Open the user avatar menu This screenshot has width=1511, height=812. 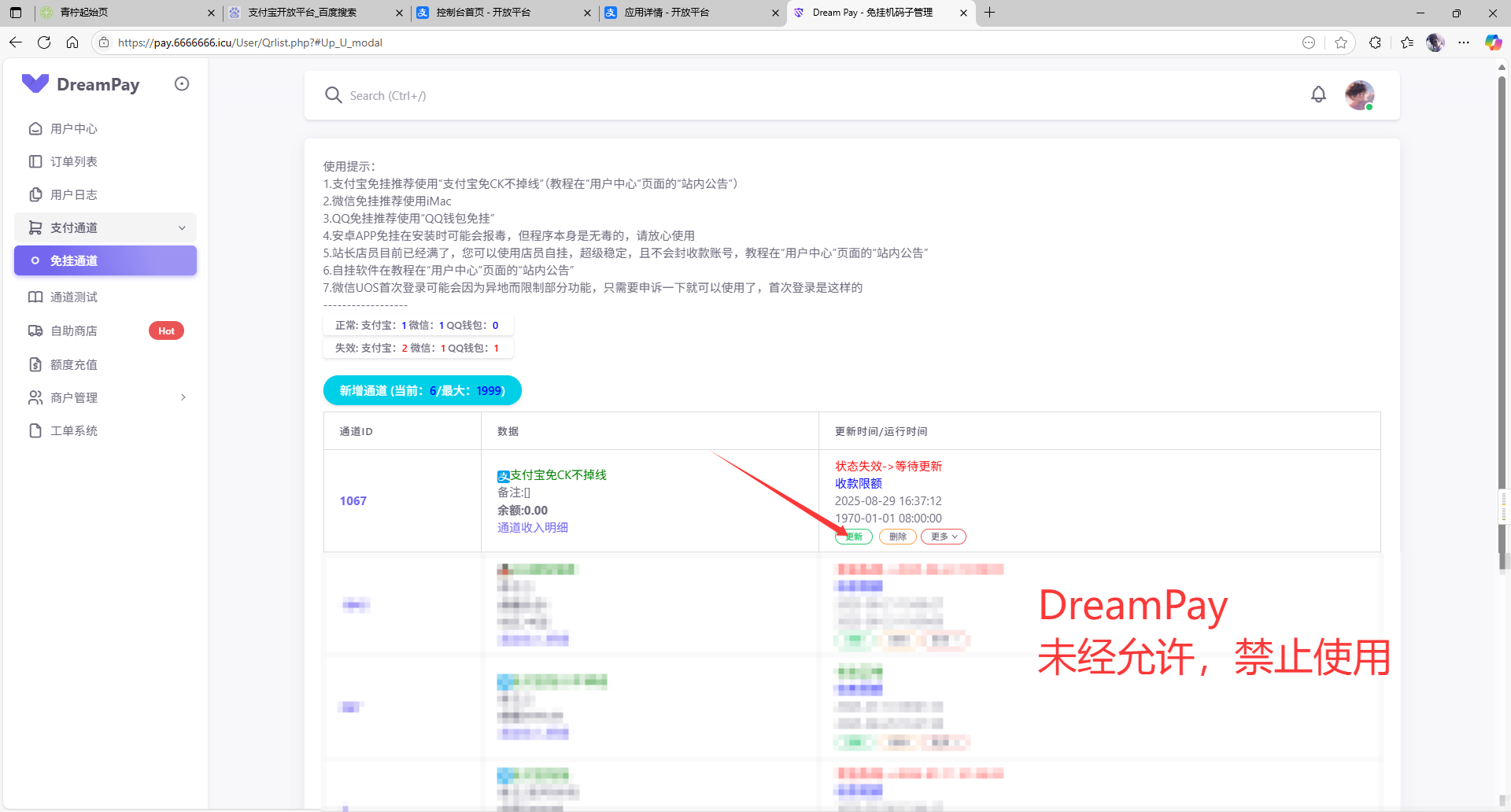coord(1359,95)
